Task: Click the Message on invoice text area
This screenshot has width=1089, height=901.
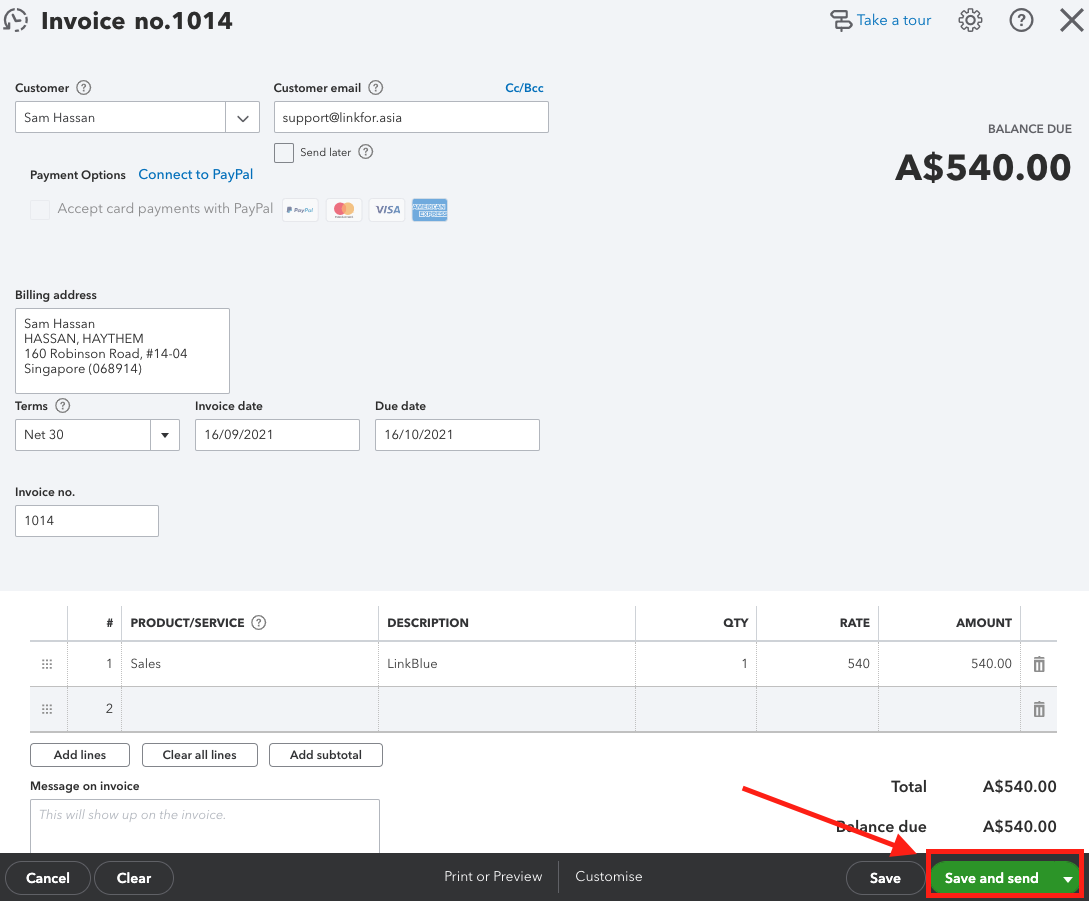Action: [205, 827]
